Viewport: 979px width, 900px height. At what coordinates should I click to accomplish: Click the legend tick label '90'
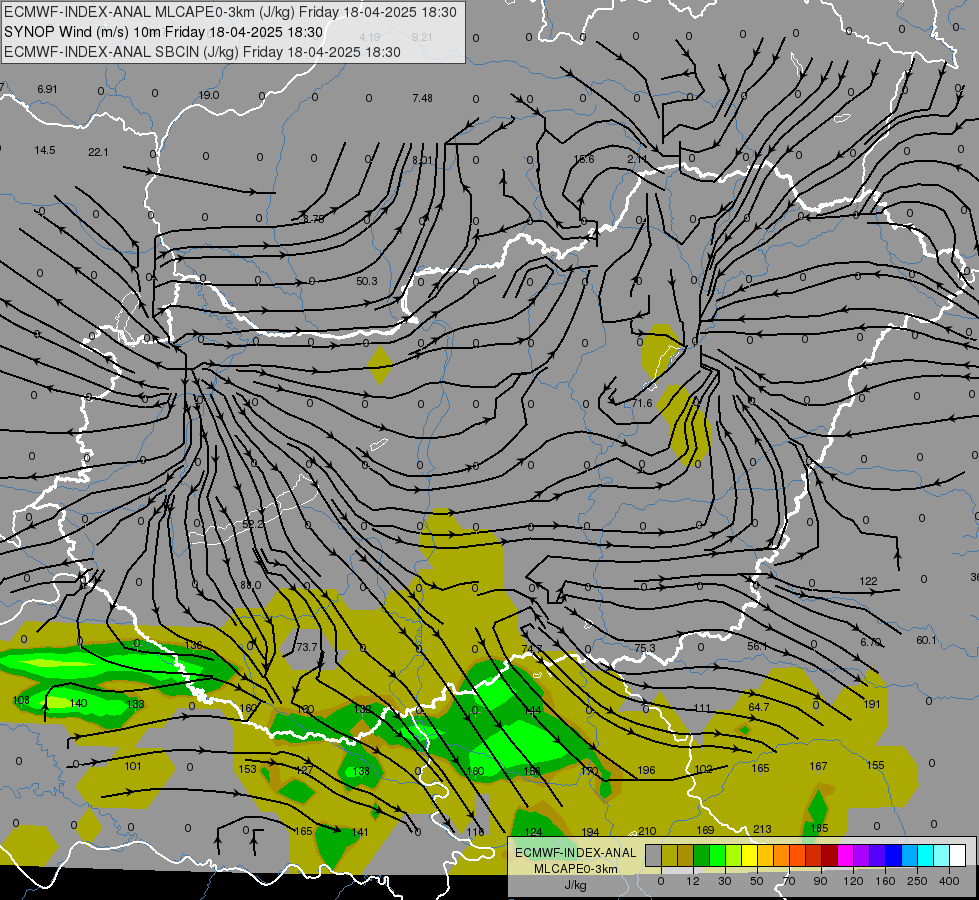820,881
